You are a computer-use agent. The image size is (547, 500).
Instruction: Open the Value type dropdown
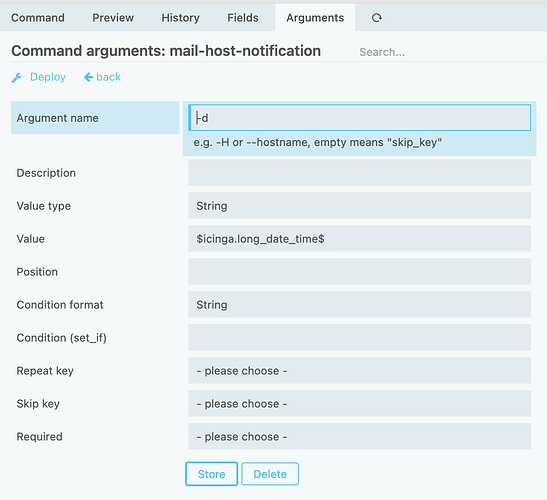pyautogui.click(x=359, y=206)
